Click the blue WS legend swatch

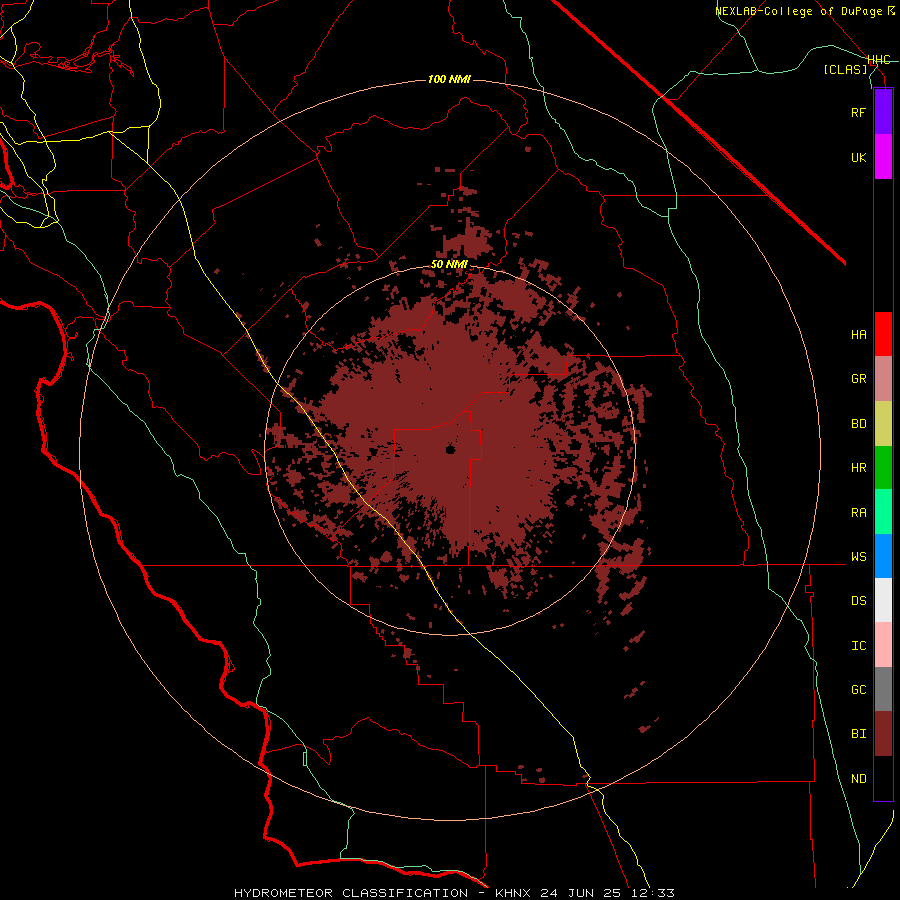[883, 556]
